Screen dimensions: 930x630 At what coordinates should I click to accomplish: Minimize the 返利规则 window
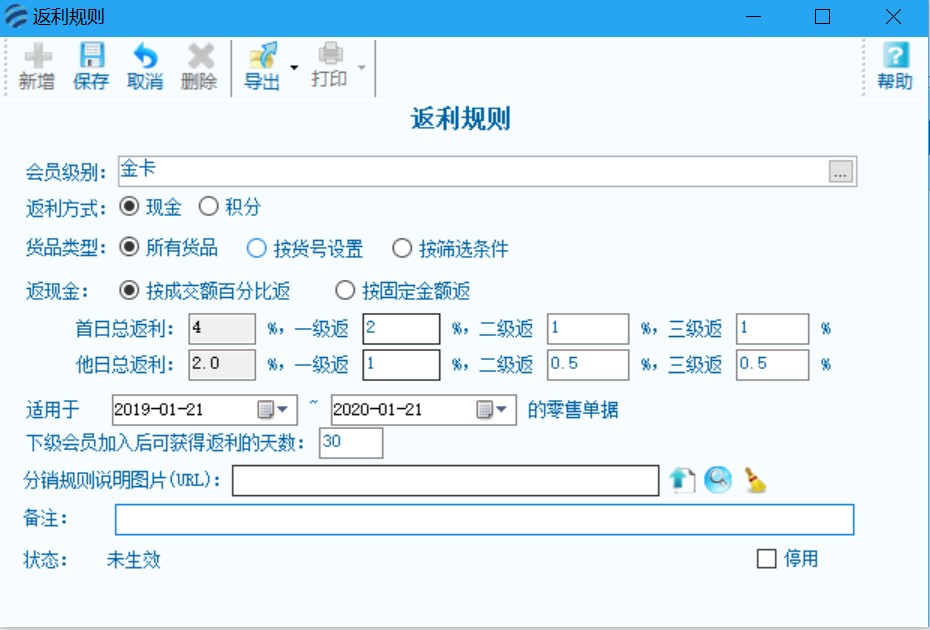tap(753, 17)
